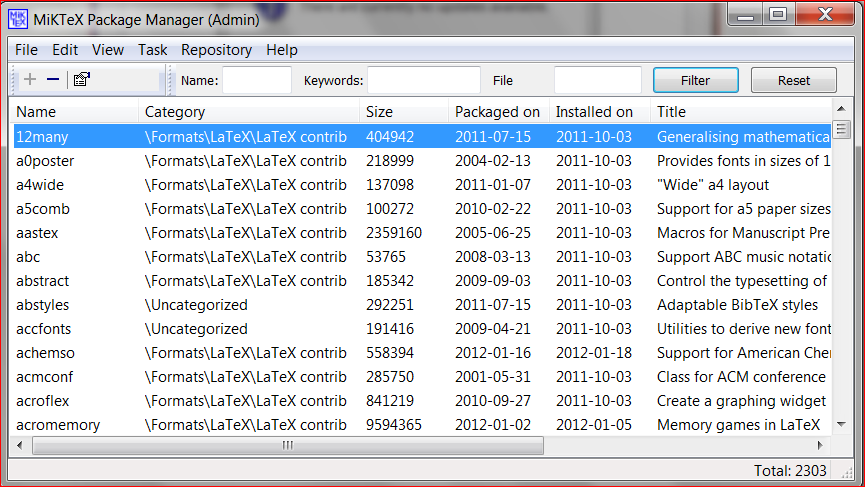Select the abstyles package row
The height and width of the screenshot is (487, 865).
[x=422, y=304]
